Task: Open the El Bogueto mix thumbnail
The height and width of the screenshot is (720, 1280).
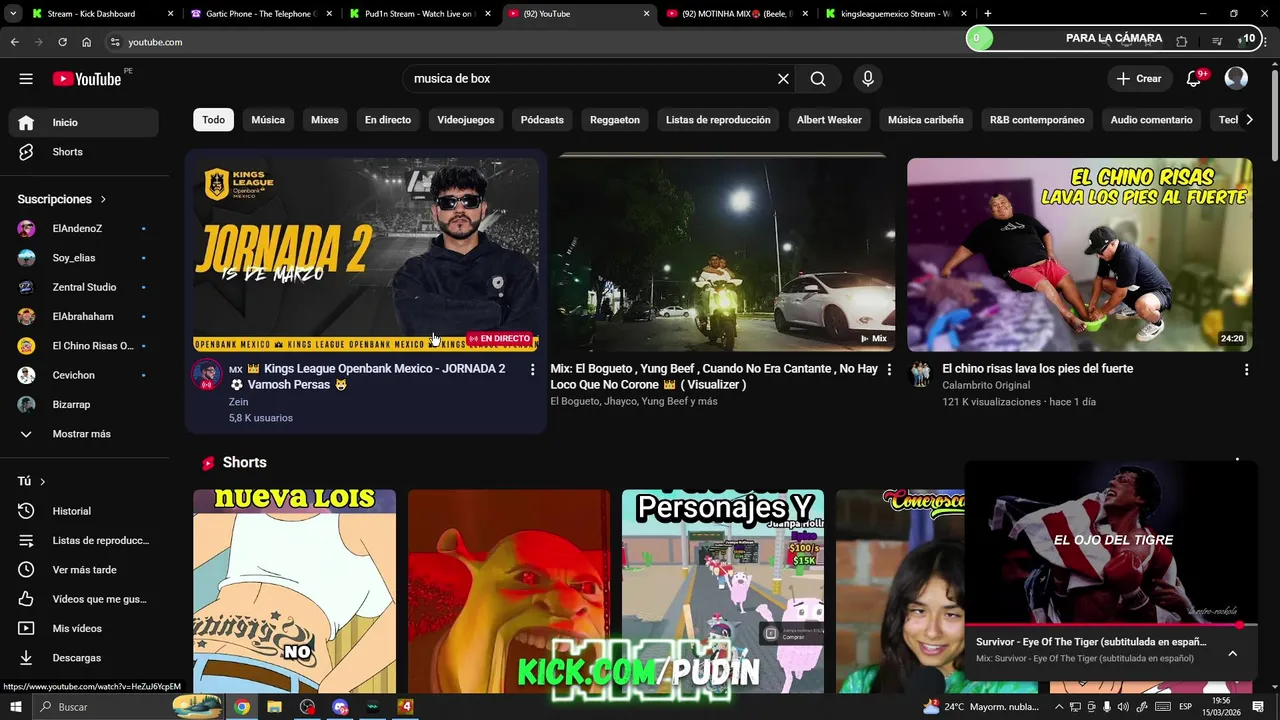Action: pos(723,255)
